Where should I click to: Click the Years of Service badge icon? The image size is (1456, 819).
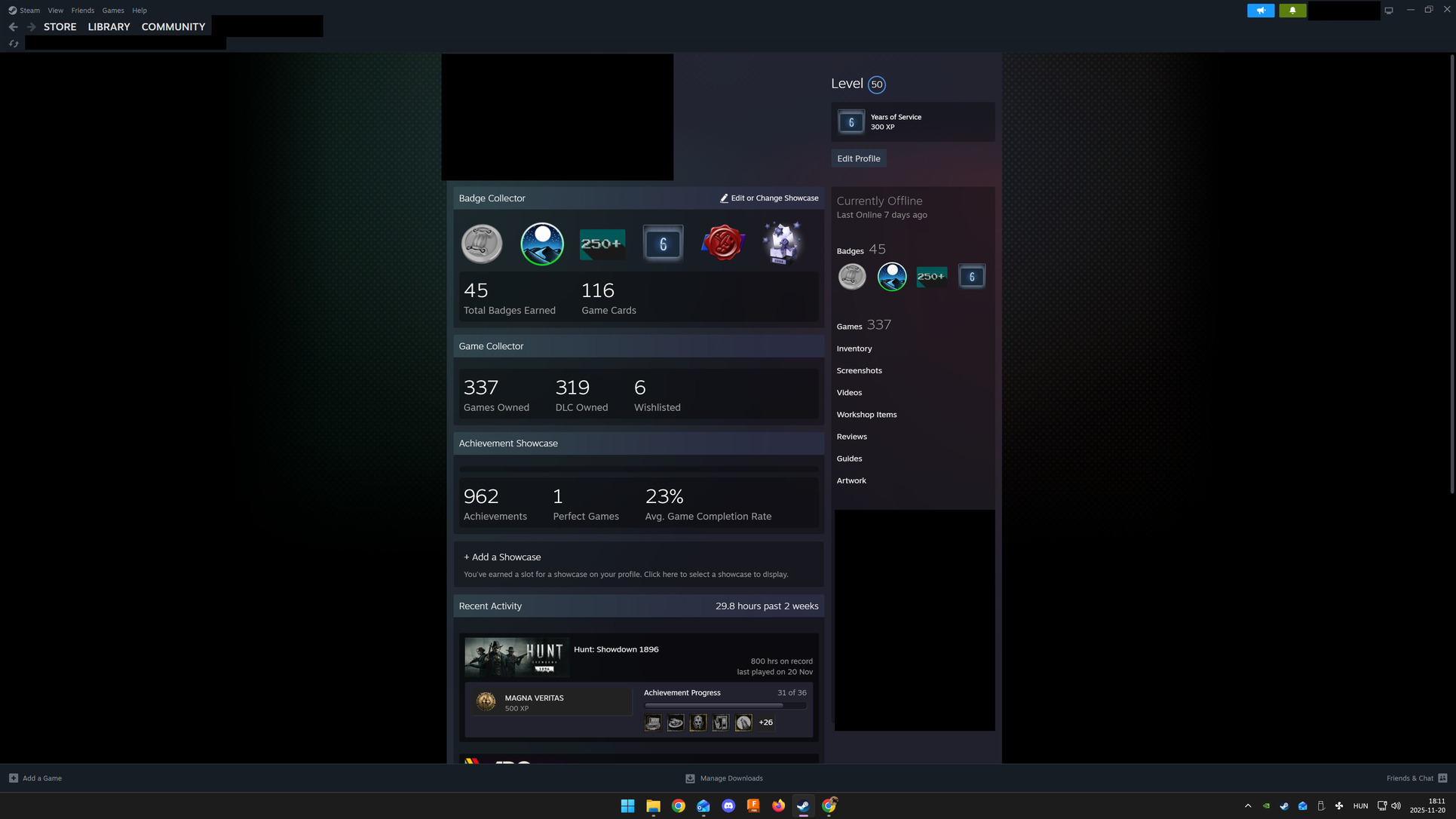tap(851, 121)
